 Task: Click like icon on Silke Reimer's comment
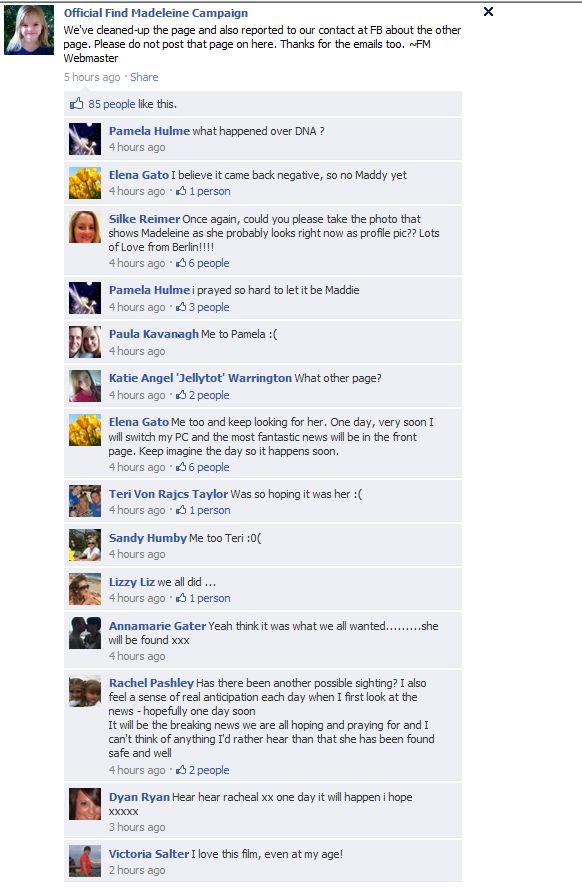click(x=181, y=263)
